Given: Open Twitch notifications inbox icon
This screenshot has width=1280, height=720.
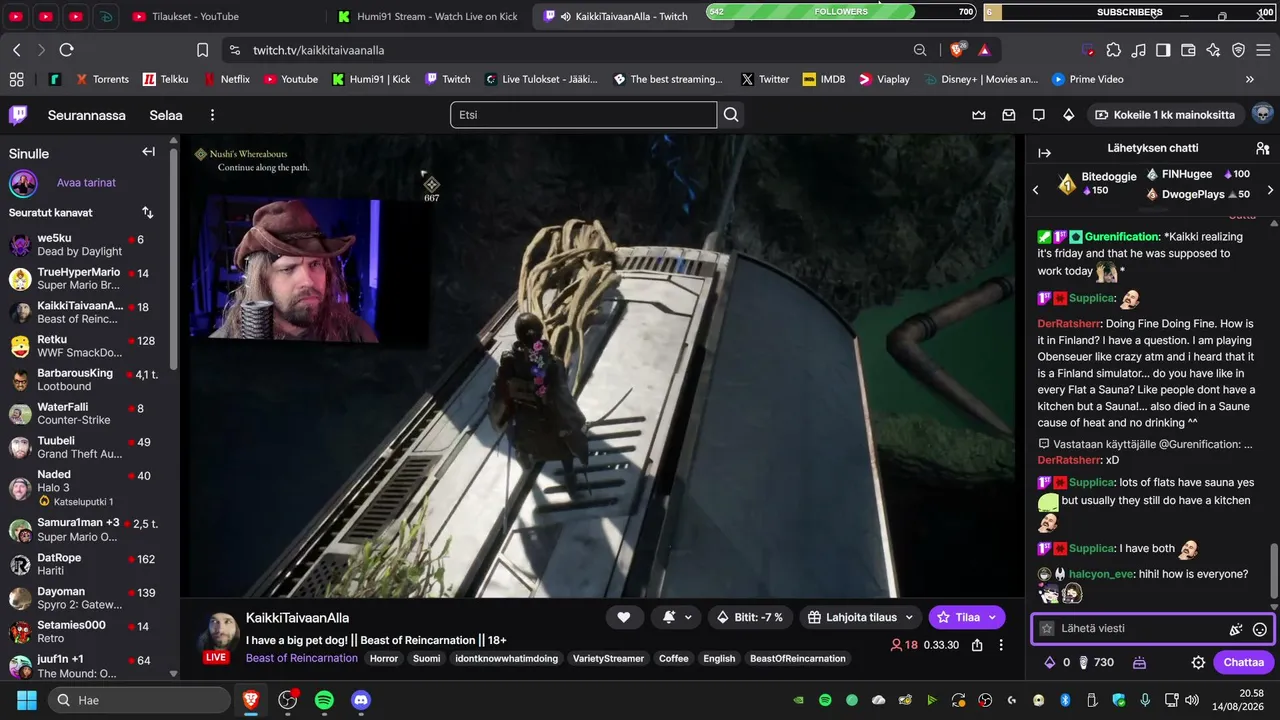Looking at the screenshot, I should click(1009, 115).
